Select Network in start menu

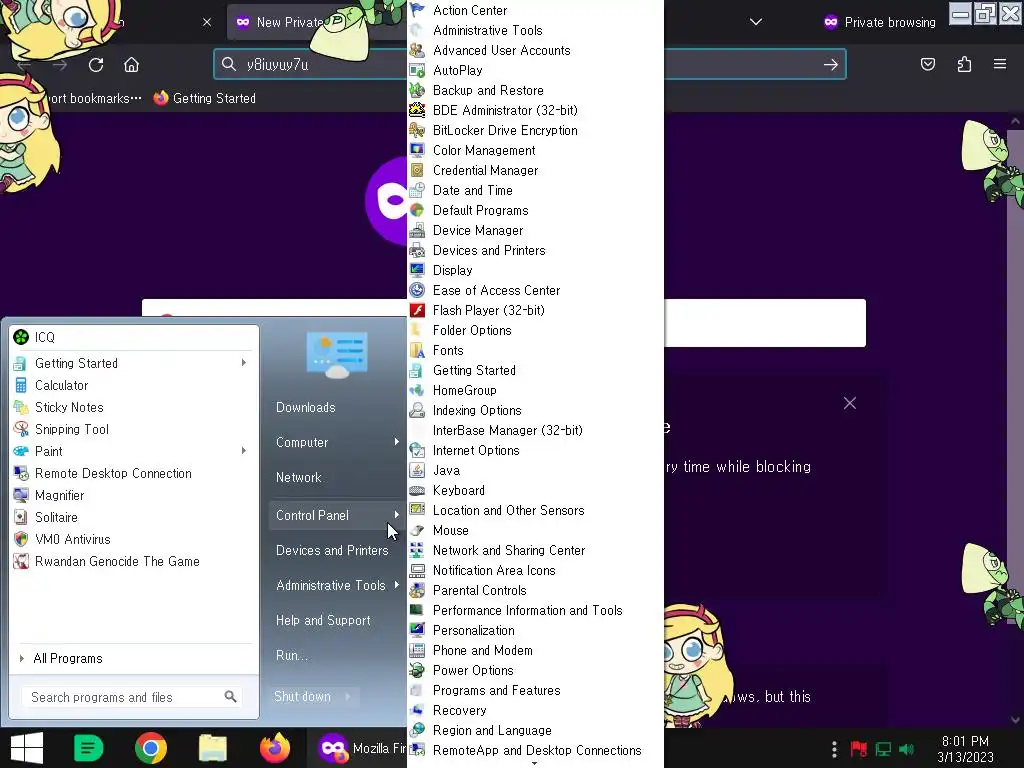(299, 477)
